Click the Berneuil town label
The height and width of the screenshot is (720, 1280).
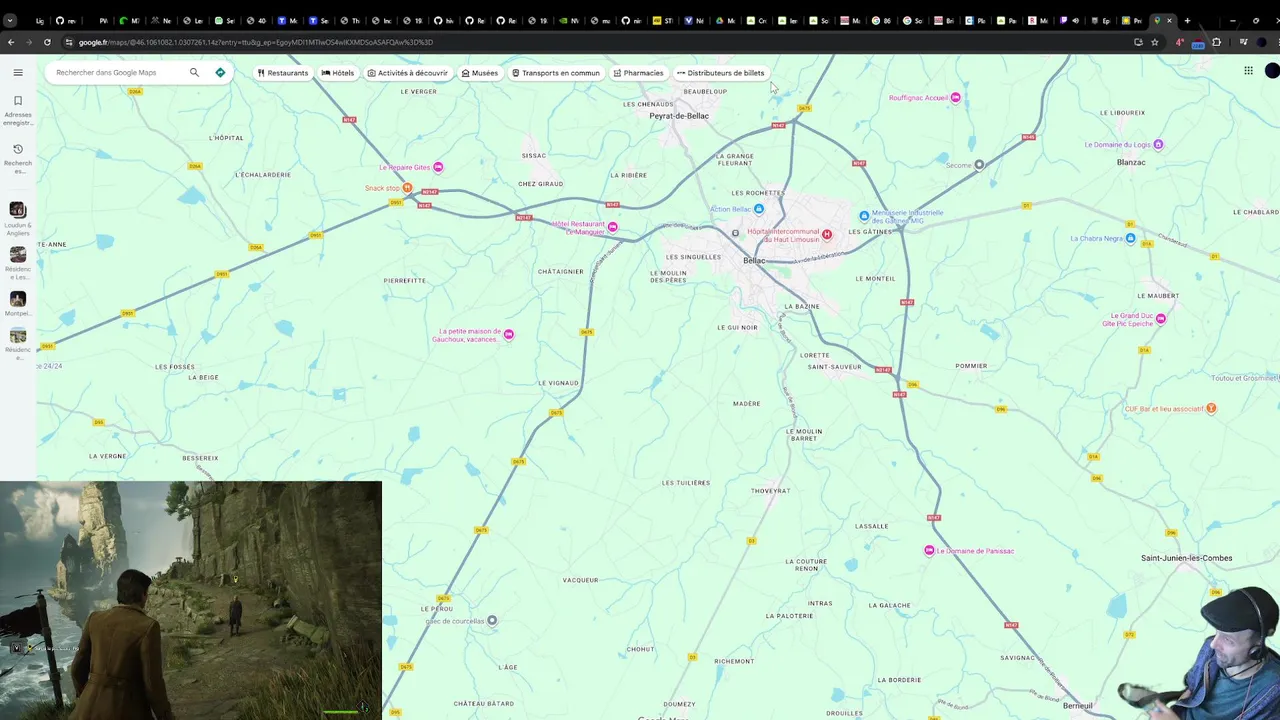[x=1078, y=706]
